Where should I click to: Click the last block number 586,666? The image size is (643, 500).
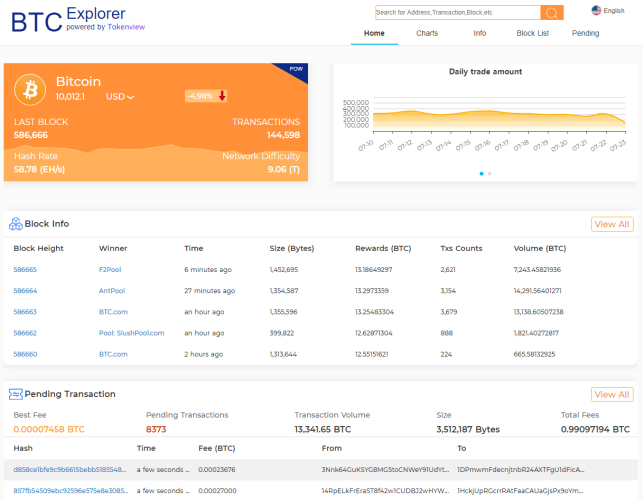click(31, 135)
